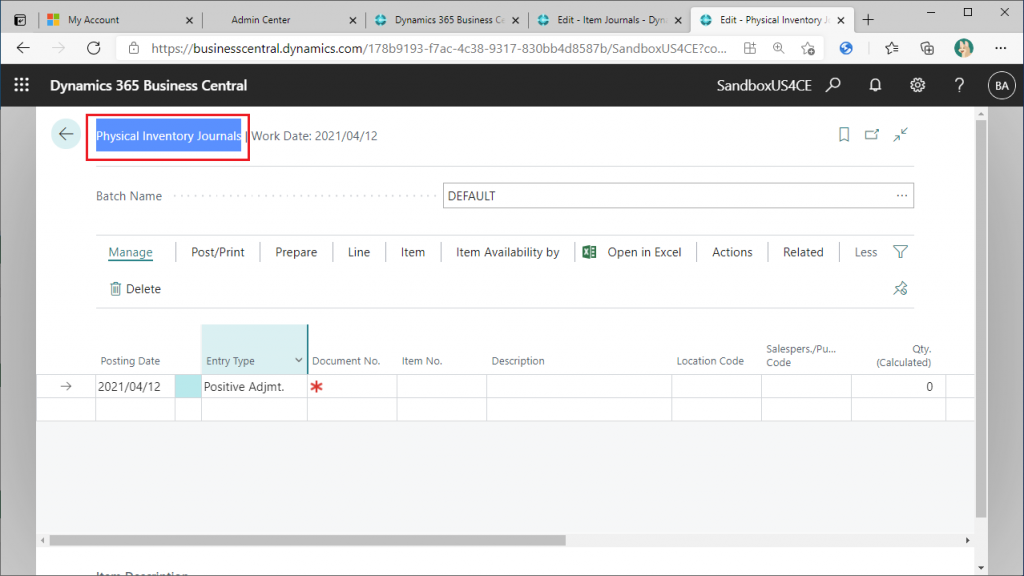This screenshot has height=576, width=1024.
Task: Open browser zoom magnifier in address bar
Action: tap(778, 48)
